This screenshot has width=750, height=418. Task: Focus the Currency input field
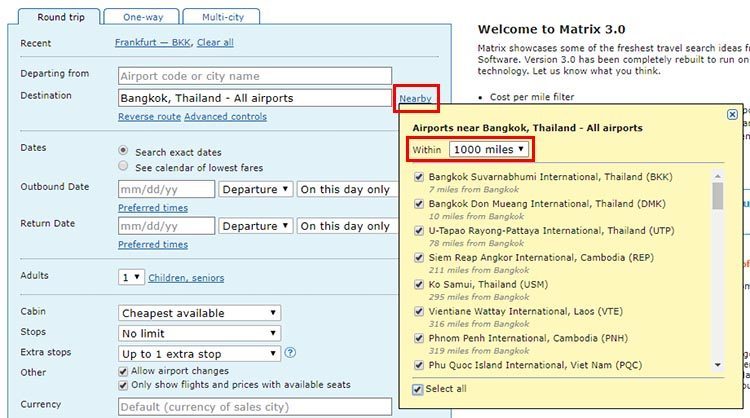coord(254,407)
